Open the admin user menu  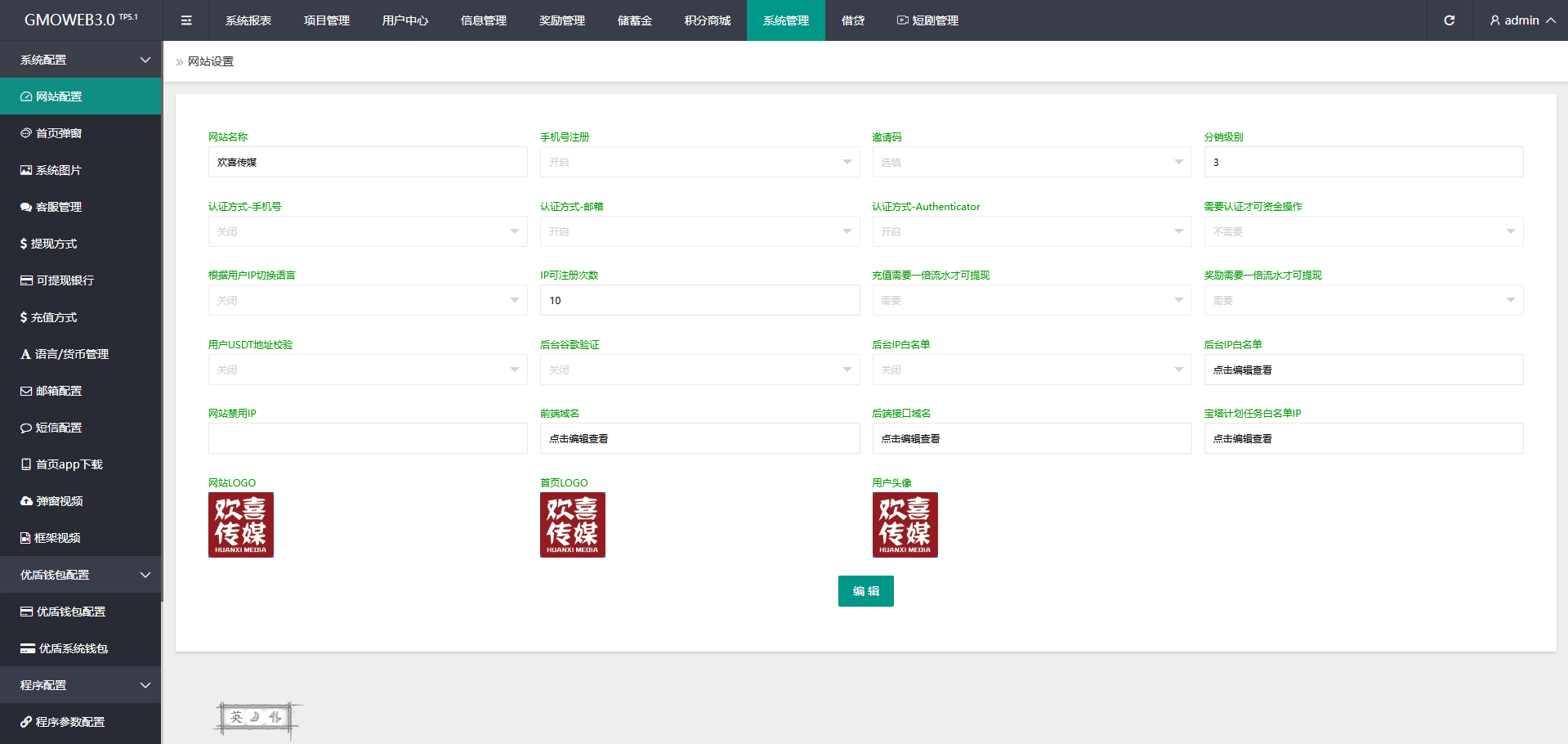pyautogui.click(x=1521, y=20)
